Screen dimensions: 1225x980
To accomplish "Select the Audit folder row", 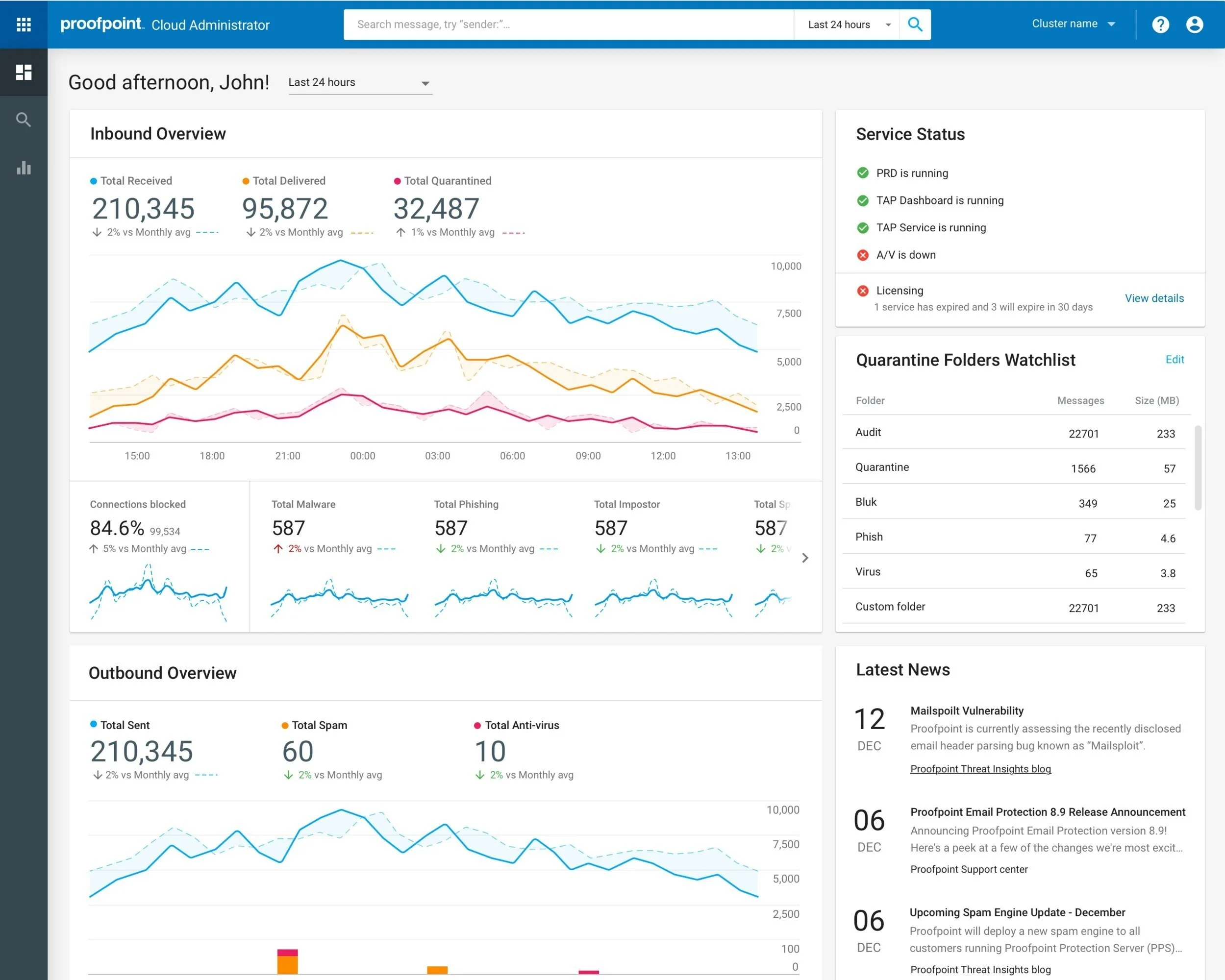I will tap(1014, 433).
